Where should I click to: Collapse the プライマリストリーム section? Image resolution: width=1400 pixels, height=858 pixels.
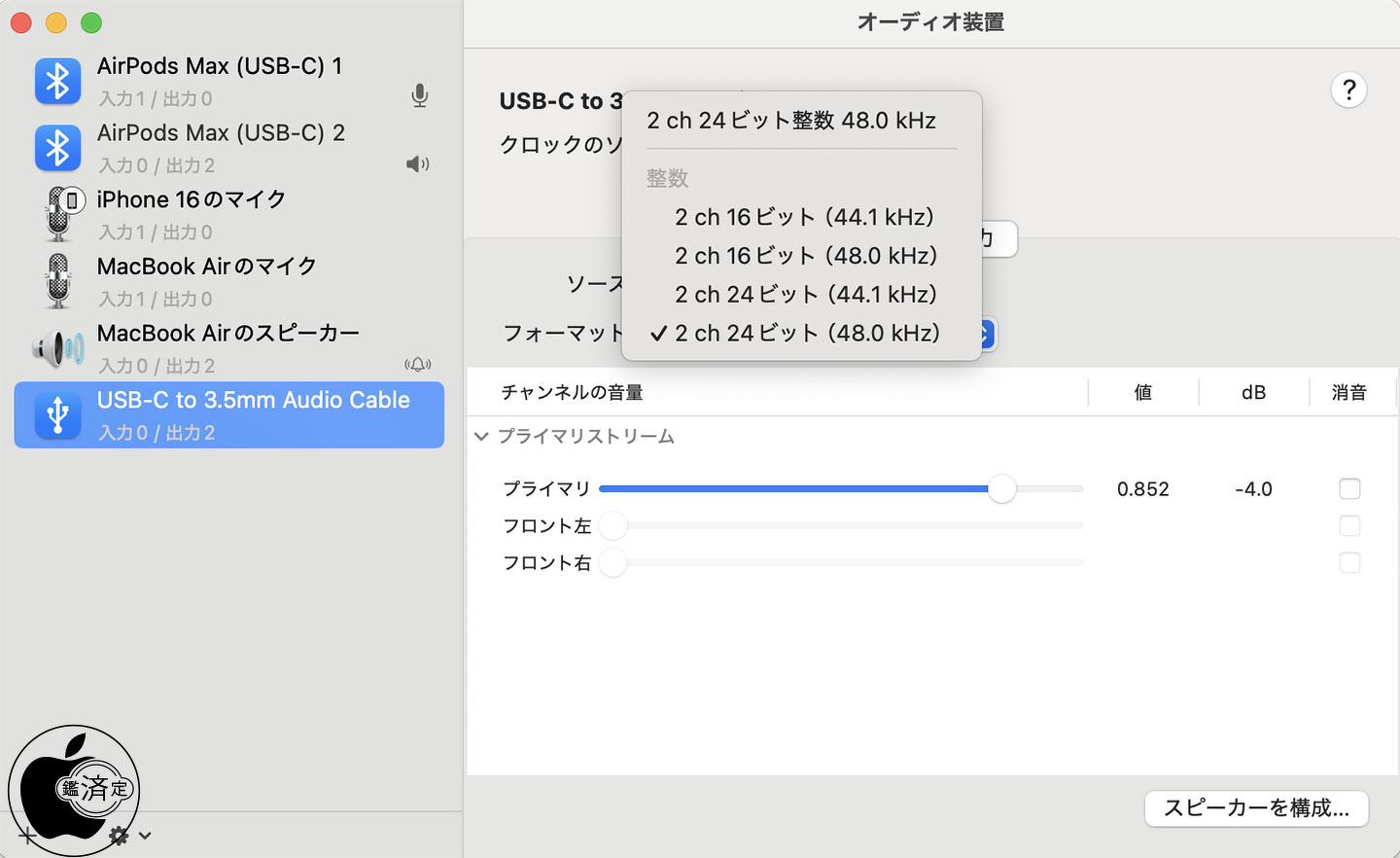tap(481, 437)
